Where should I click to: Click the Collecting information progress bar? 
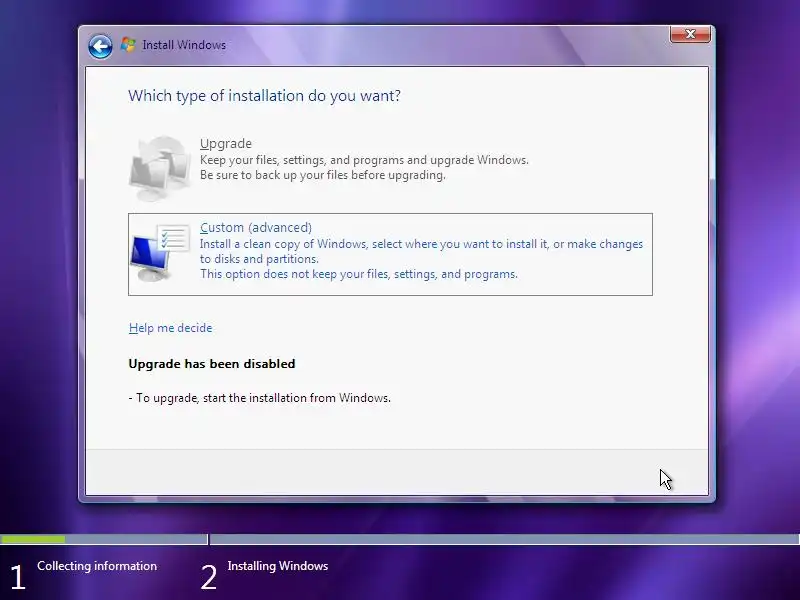click(x=104, y=539)
